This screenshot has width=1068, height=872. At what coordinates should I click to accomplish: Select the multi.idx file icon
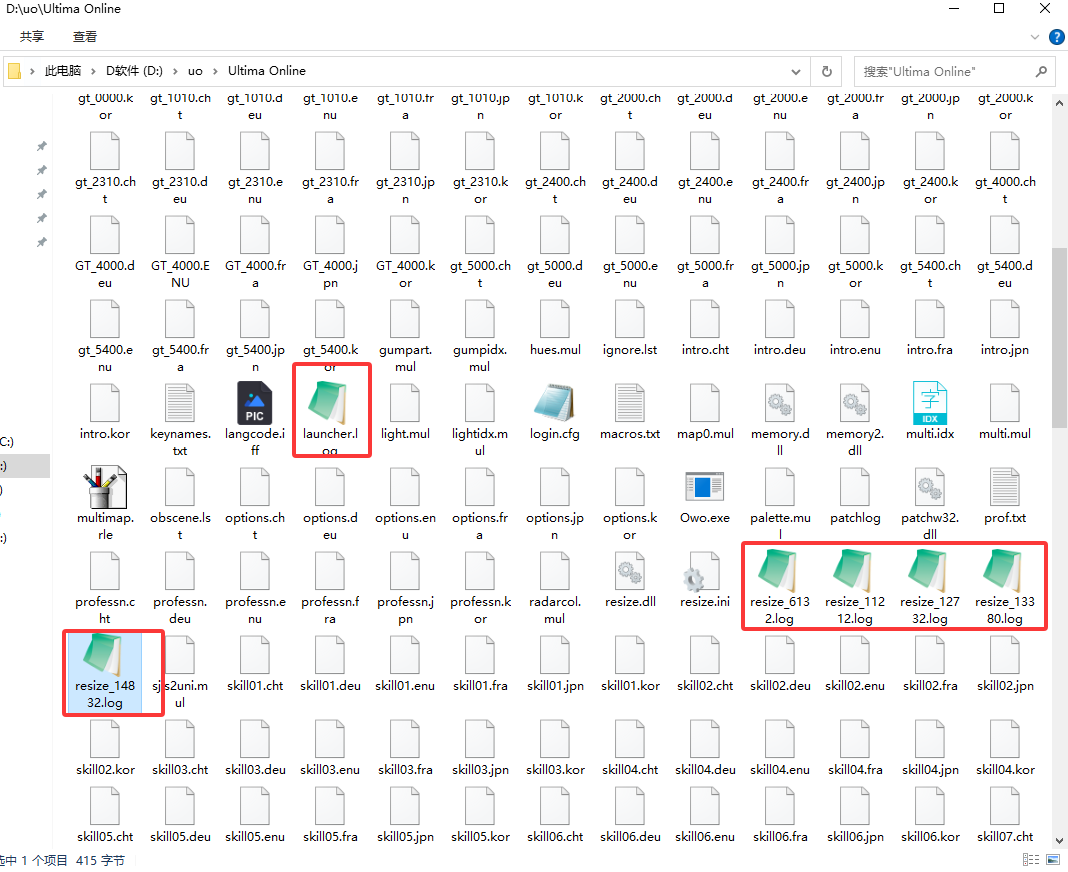coord(930,403)
